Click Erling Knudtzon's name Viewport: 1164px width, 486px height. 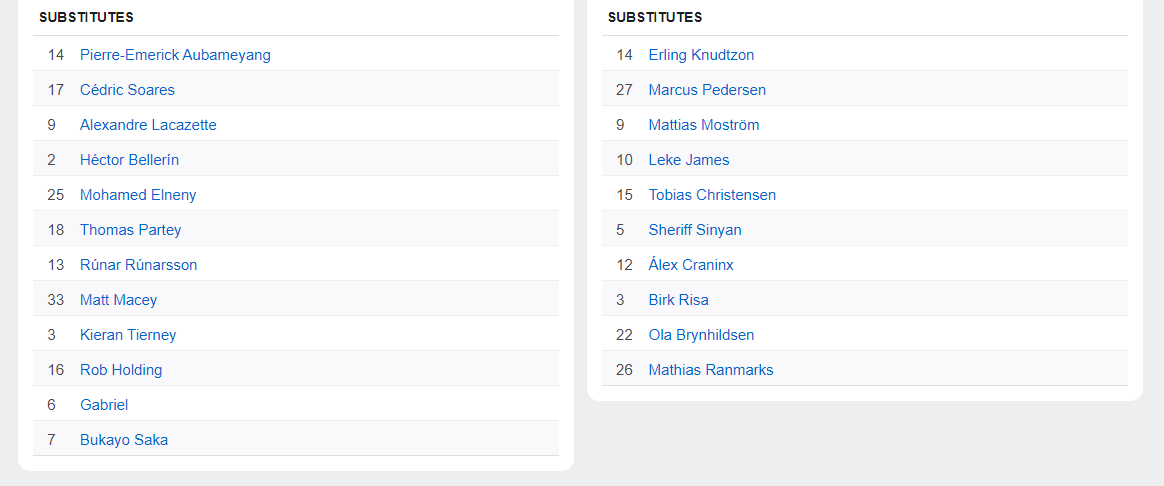[x=701, y=55]
